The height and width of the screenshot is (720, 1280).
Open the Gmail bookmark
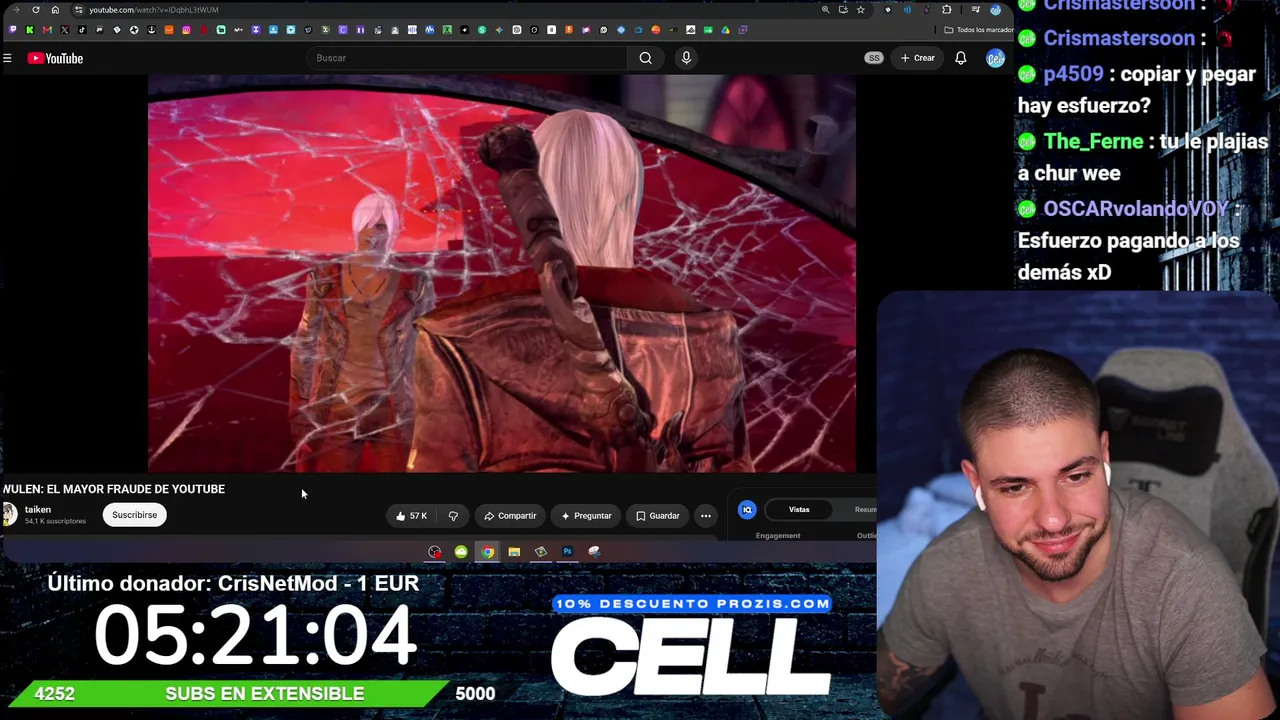tap(47, 30)
